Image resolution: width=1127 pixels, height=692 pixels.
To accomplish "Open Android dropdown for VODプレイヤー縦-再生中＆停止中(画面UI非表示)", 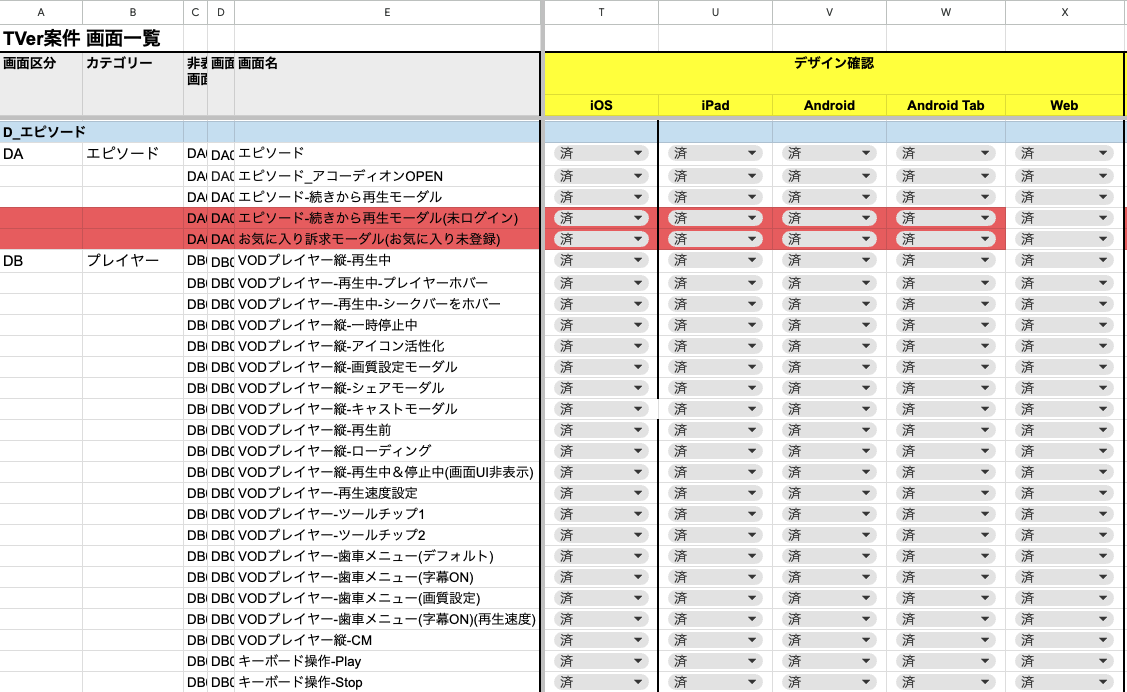I will [829, 472].
